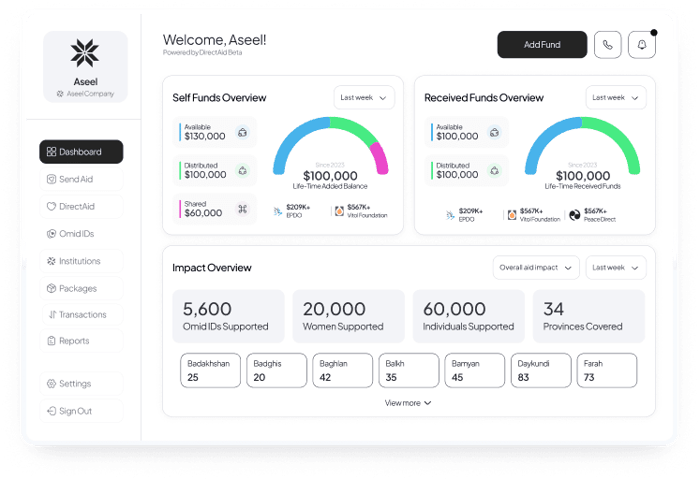Open Self Funds Last week dropdown
The height and width of the screenshot is (479, 700).
[x=364, y=98]
